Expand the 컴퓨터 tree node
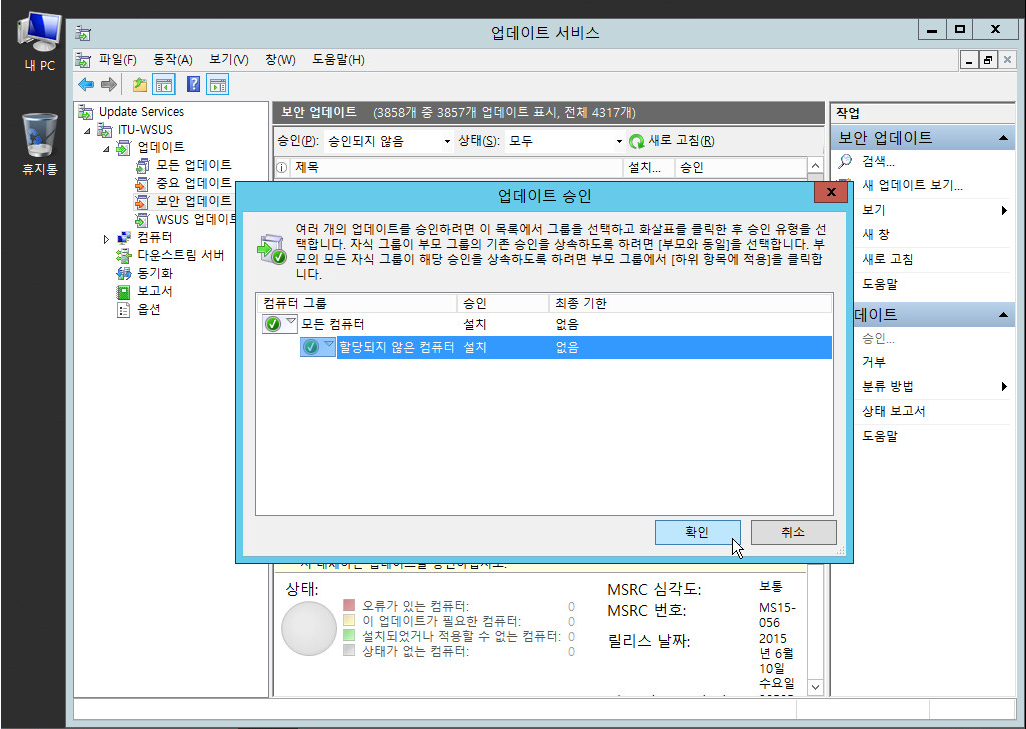The height and width of the screenshot is (729, 1026). [107, 238]
